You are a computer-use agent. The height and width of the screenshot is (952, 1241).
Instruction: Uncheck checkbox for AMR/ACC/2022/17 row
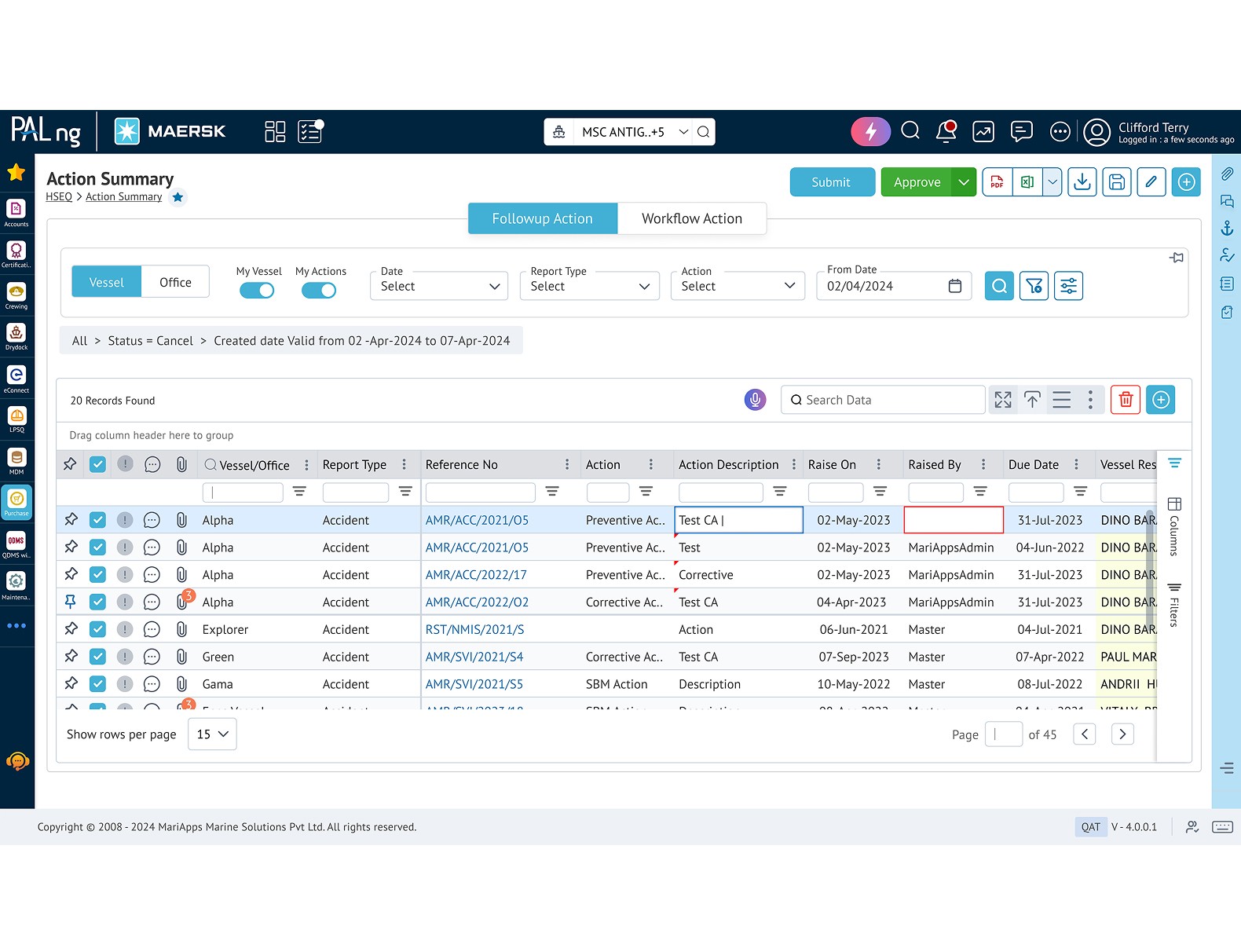[97, 574]
